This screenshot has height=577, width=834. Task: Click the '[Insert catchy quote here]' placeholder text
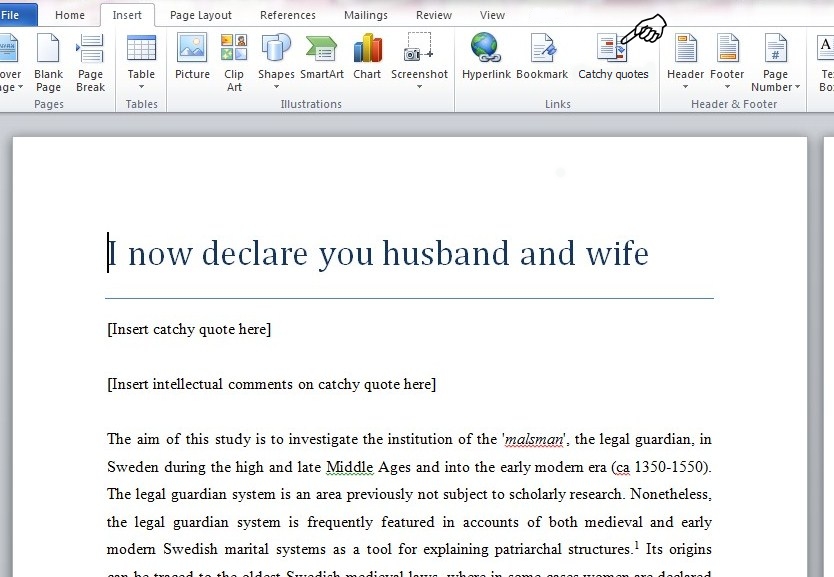pos(189,329)
